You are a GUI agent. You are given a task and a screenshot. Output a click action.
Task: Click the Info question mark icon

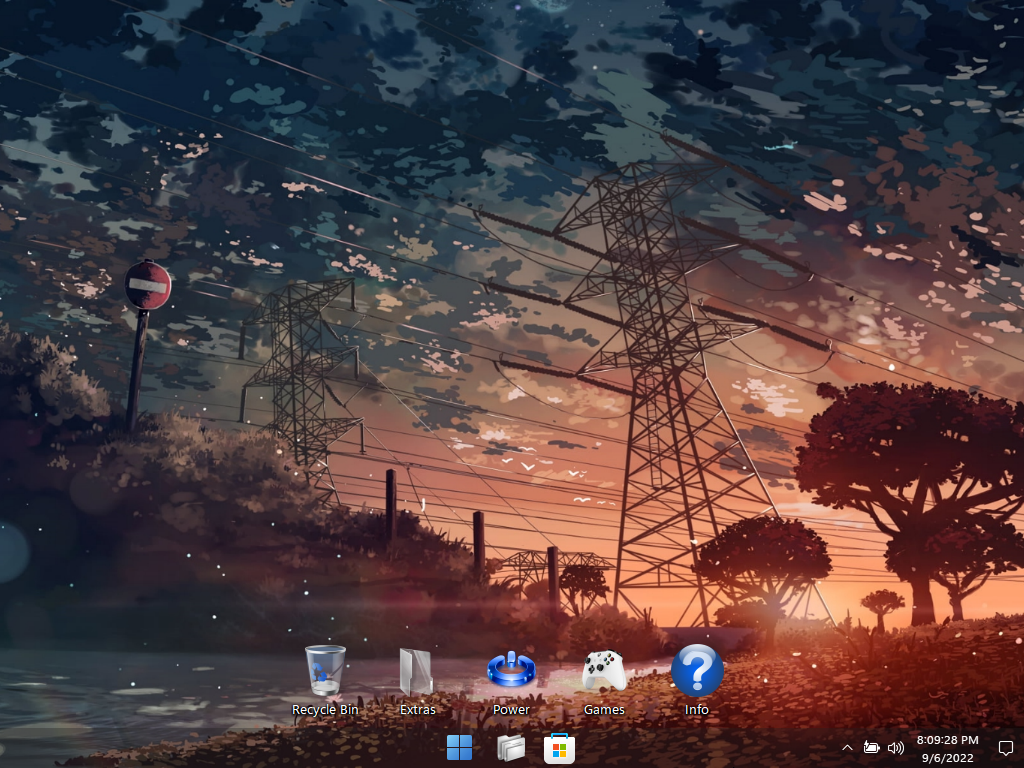point(697,671)
